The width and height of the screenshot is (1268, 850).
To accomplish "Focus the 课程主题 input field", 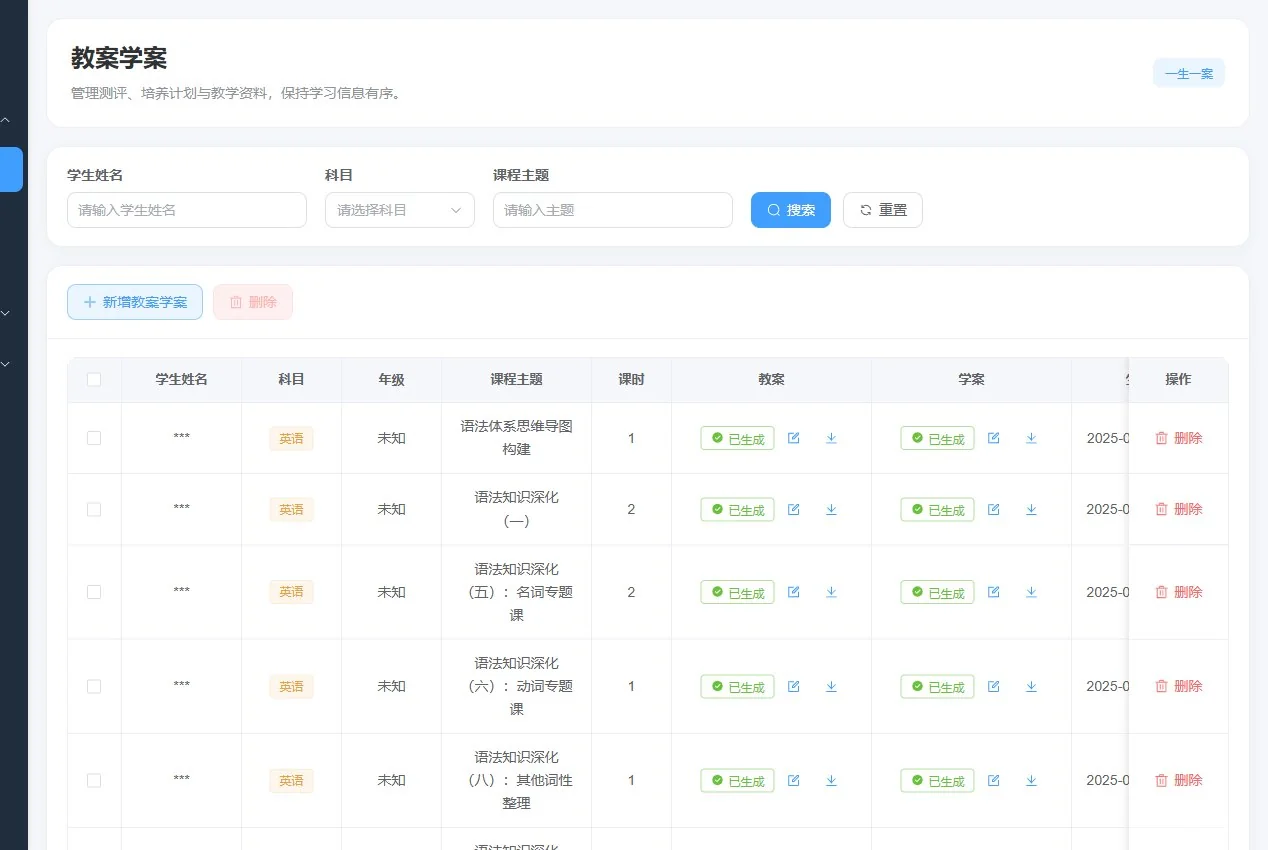I will click(x=613, y=210).
